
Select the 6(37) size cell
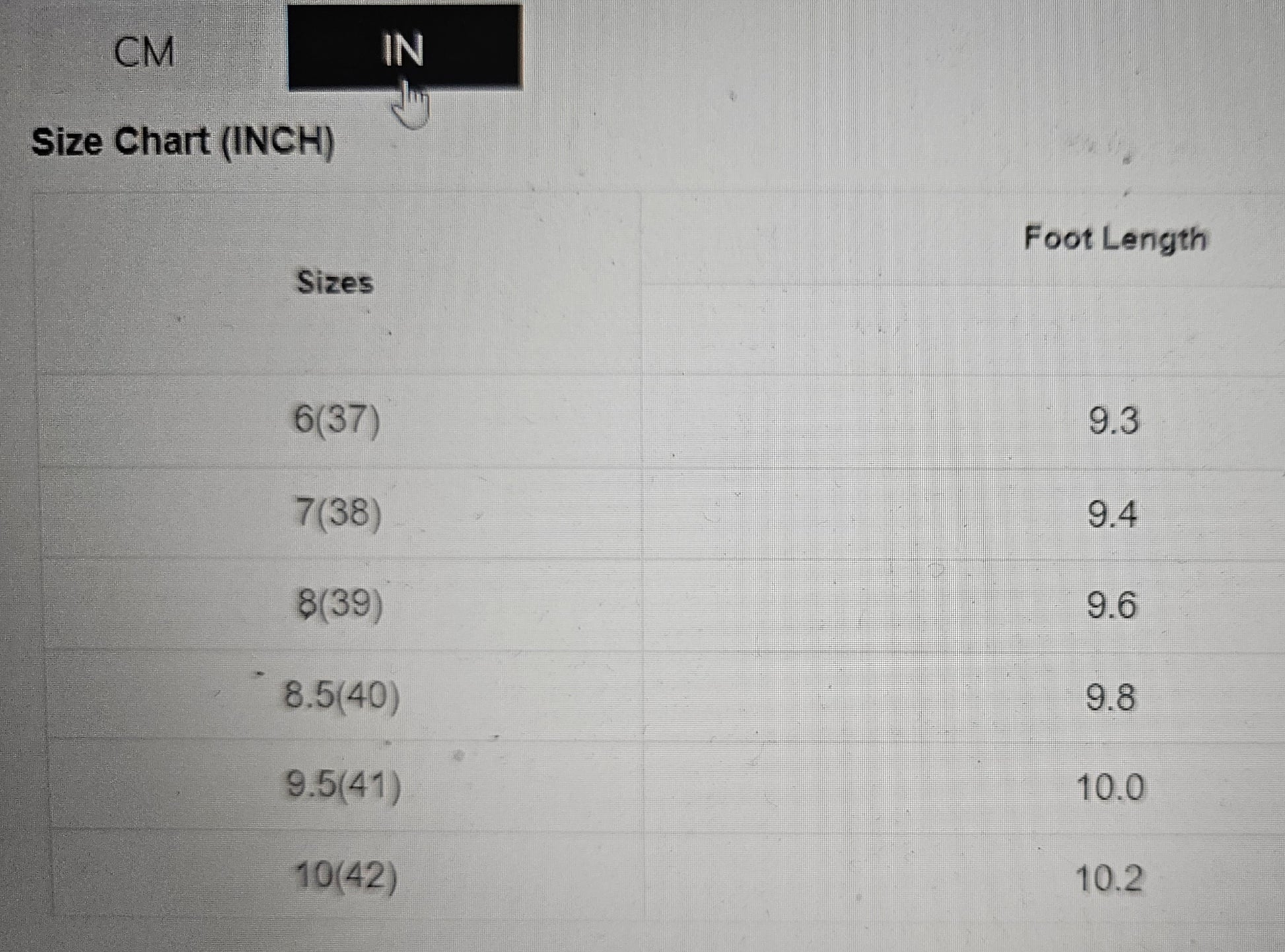coord(337,419)
